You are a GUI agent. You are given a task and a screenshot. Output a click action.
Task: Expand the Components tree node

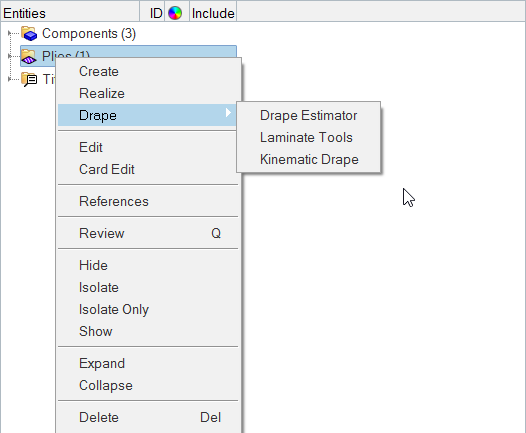coord(9,33)
